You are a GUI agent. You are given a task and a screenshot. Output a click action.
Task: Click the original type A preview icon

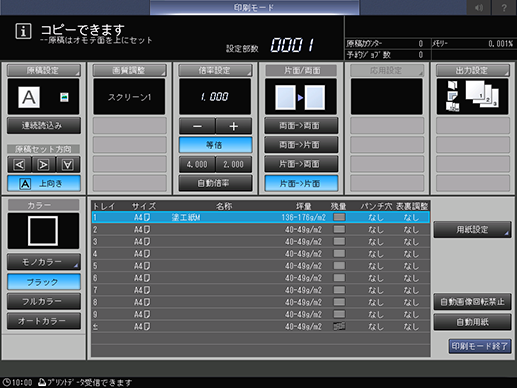click(x=29, y=97)
